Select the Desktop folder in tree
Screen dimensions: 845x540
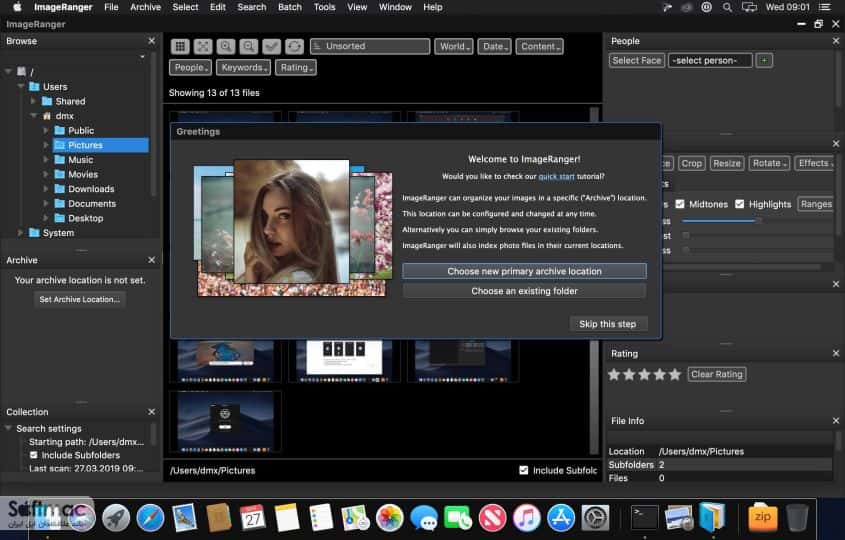click(x=85, y=218)
